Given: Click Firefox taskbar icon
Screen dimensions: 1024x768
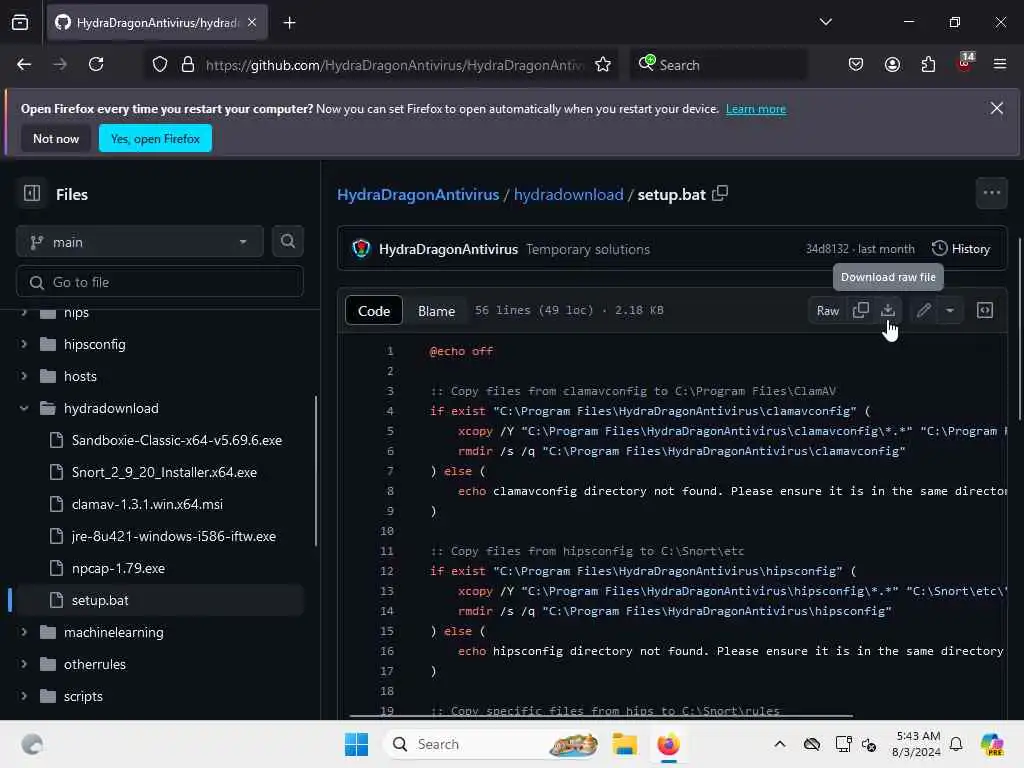Looking at the screenshot, I should (x=668, y=744).
